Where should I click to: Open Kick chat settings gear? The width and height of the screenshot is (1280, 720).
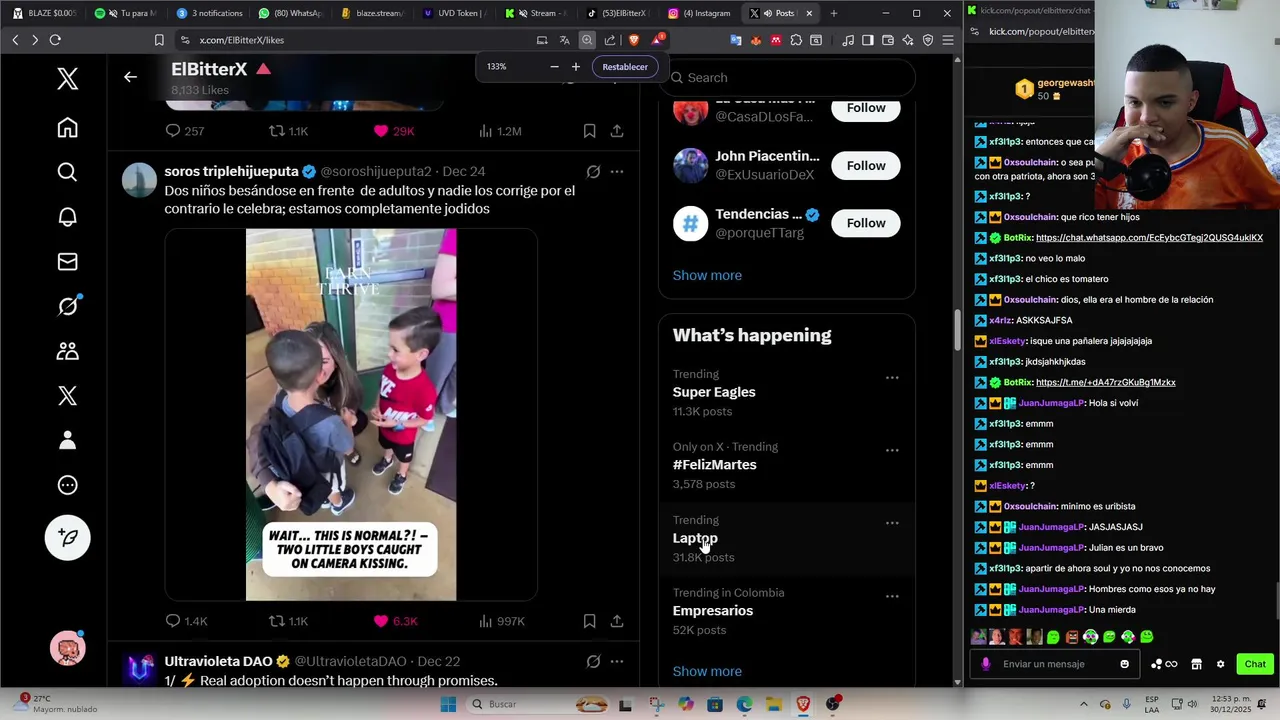(1220, 664)
